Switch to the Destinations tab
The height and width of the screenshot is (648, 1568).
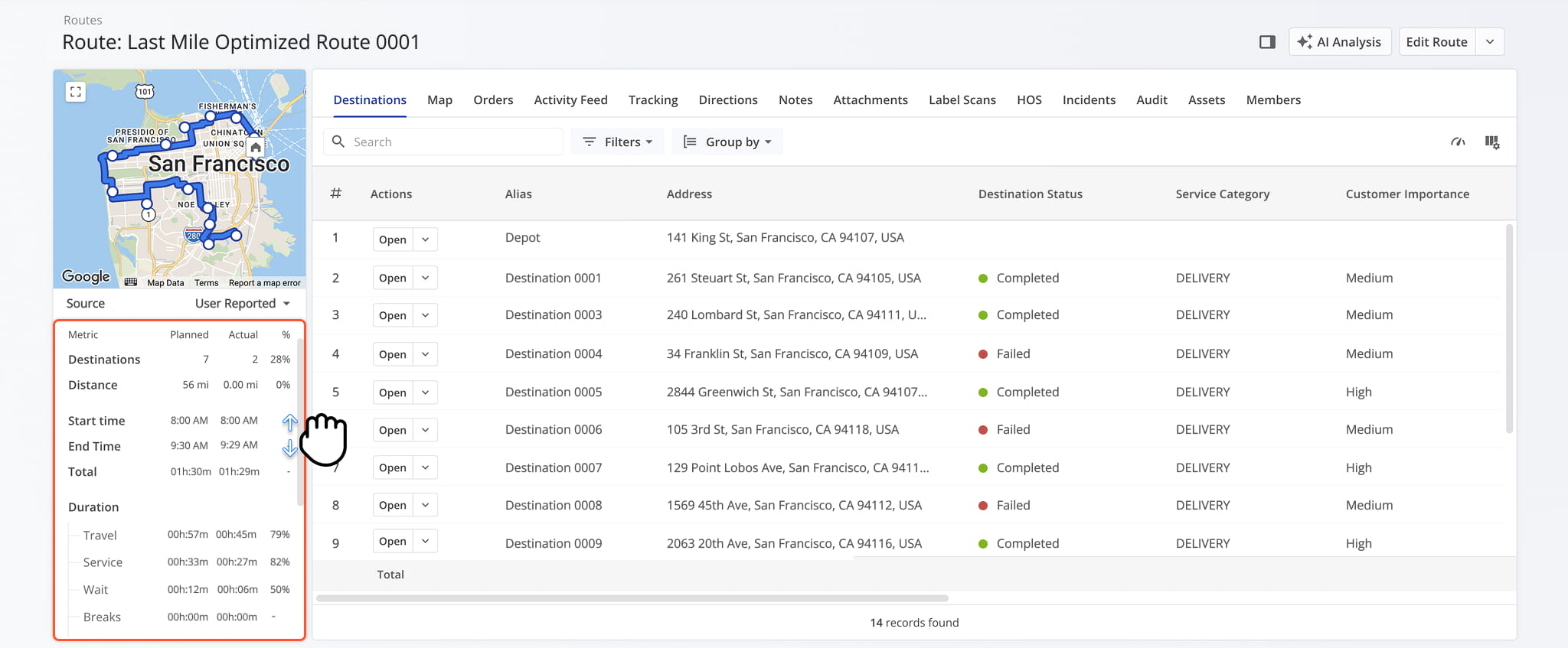pos(370,100)
